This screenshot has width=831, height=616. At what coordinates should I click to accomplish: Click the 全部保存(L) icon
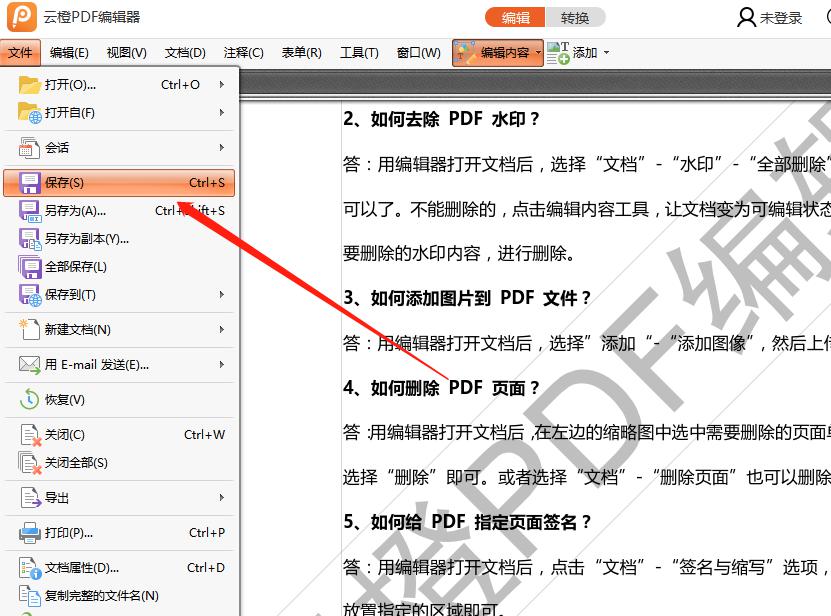click(x=30, y=267)
